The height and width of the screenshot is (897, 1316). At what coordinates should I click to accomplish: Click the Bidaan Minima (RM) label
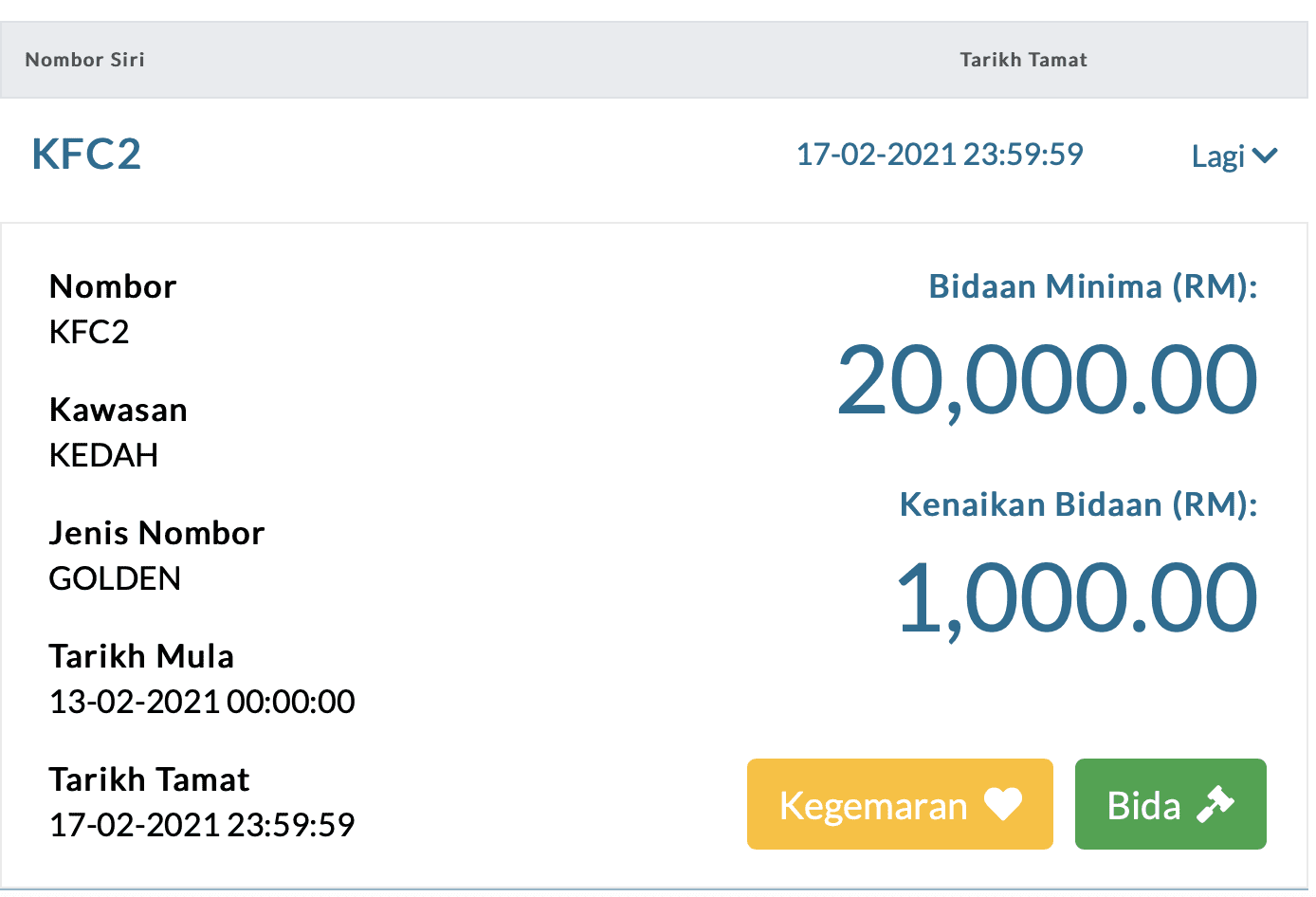click(x=1092, y=286)
